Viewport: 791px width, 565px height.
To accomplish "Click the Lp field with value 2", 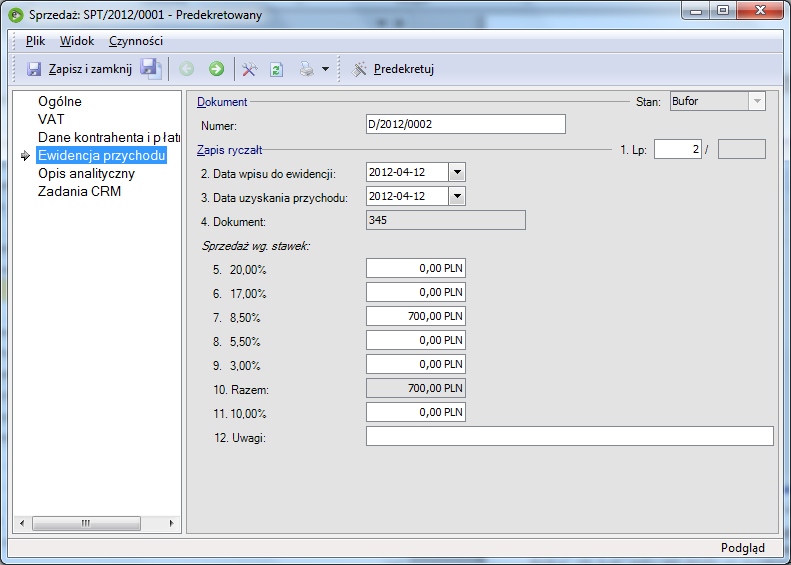I will (x=677, y=149).
